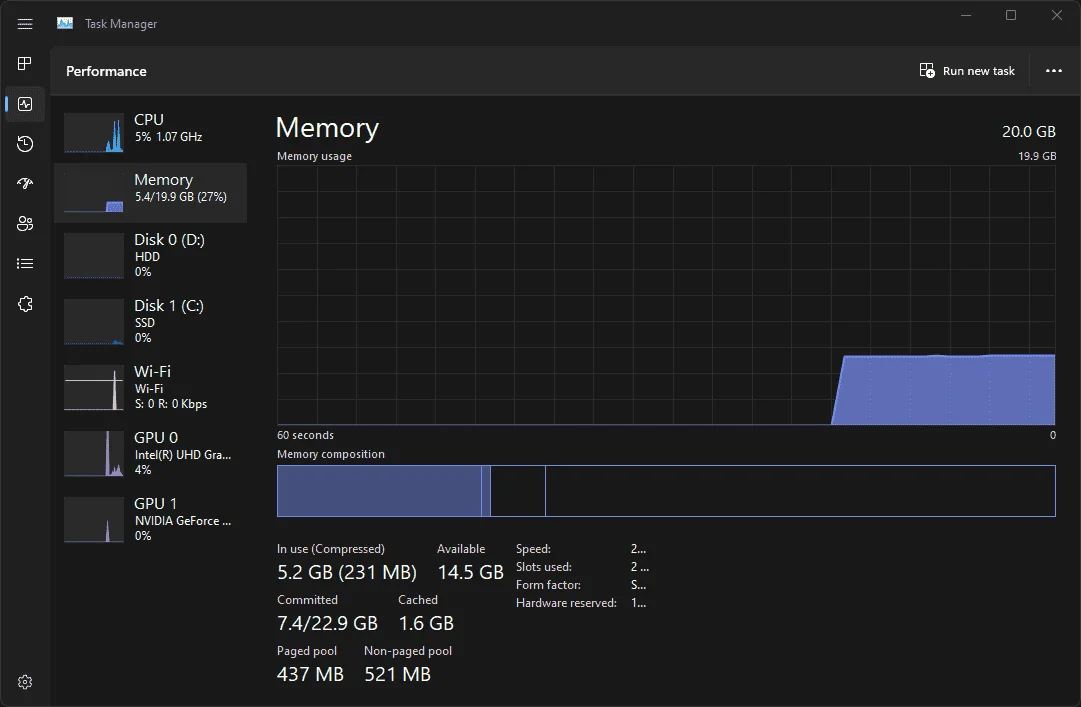Open the Details page icon
The width and height of the screenshot is (1081, 707).
pos(25,263)
